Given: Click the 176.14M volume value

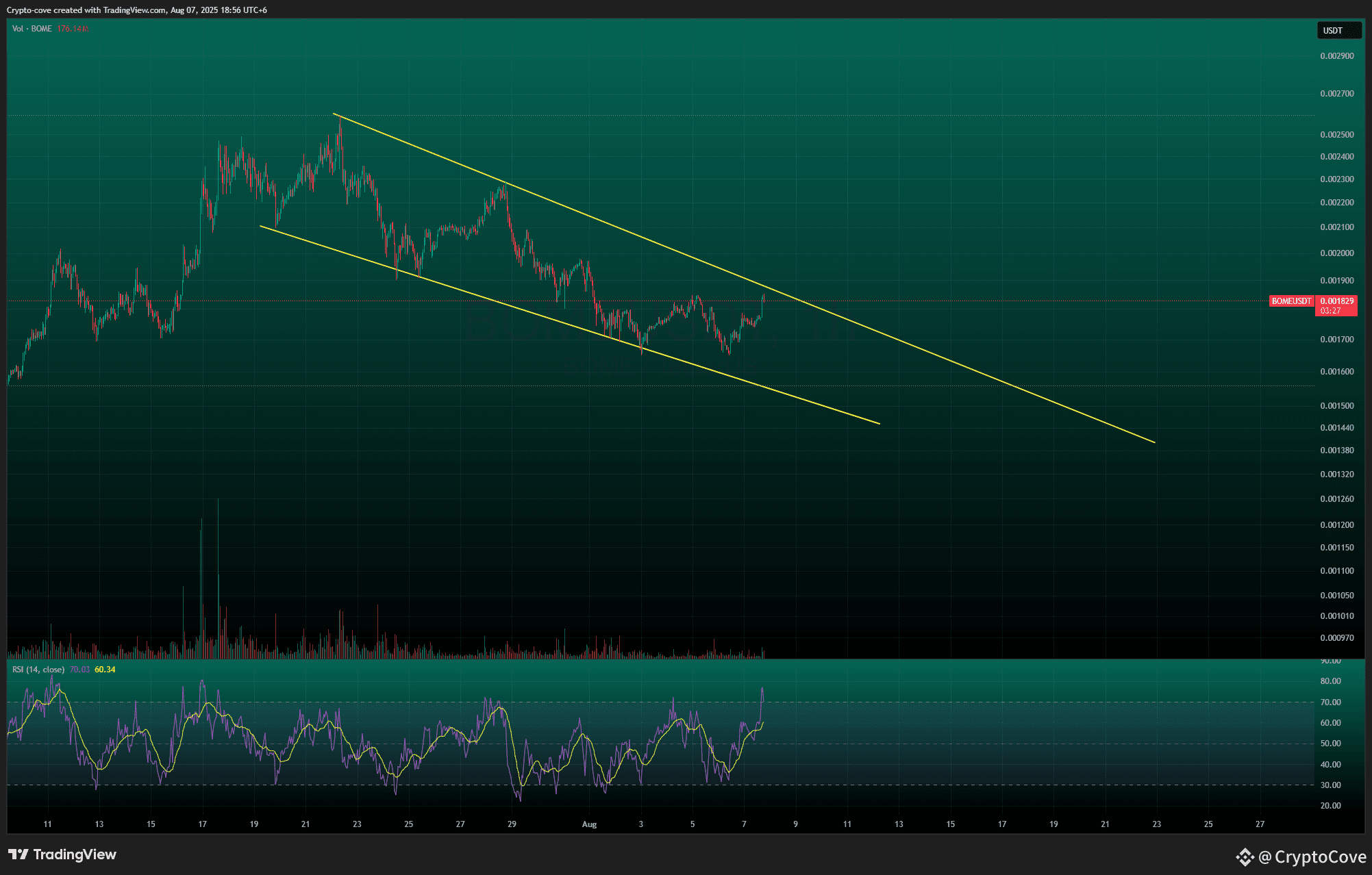Looking at the screenshot, I should [x=73, y=29].
